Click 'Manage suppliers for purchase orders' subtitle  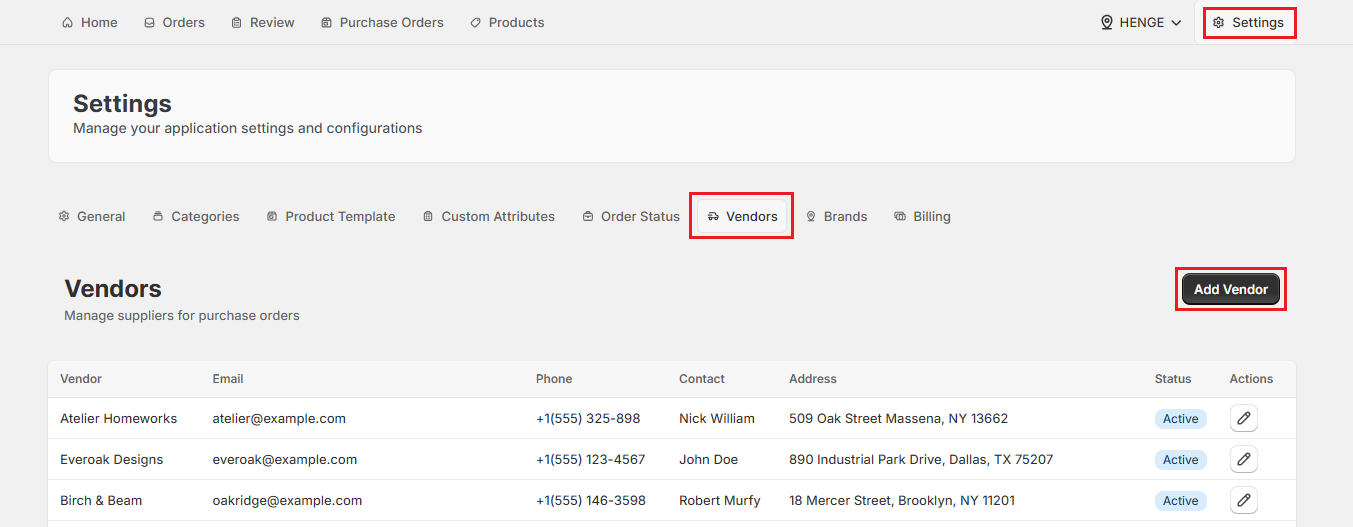(182, 315)
